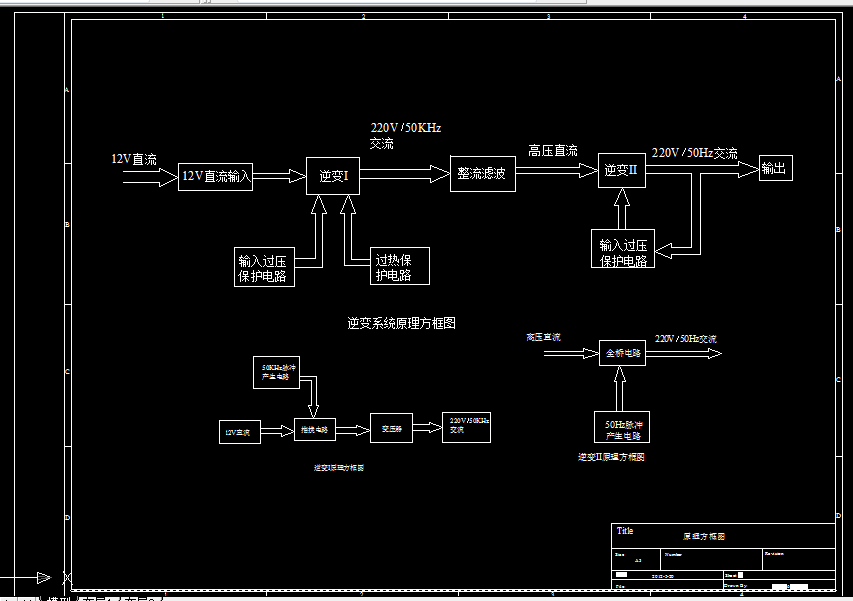This screenshot has height=601, width=853.
Task: Select the 逆变I block in main diagram
Action: (x=333, y=176)
